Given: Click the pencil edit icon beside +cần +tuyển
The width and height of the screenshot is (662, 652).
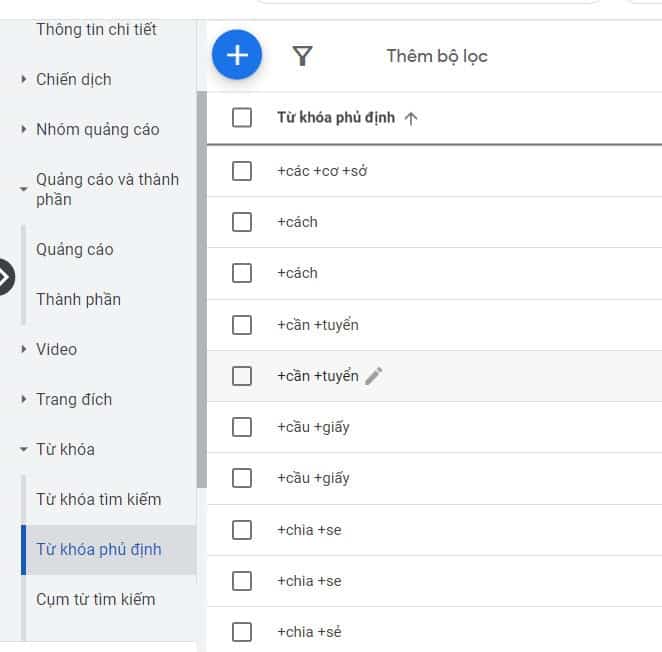Looking at the screenshot, I should [374, 376].
